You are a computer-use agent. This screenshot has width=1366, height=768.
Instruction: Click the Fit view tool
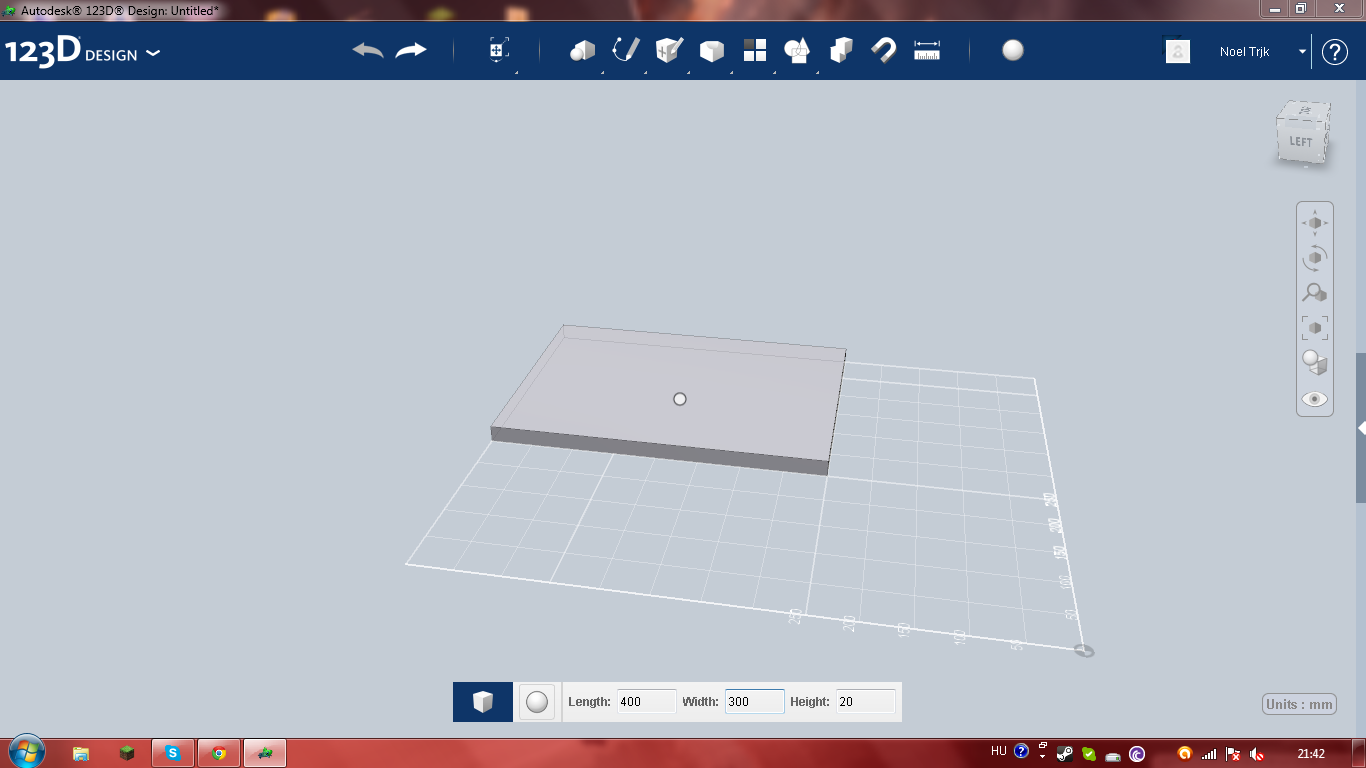[x=1315, y=327]
